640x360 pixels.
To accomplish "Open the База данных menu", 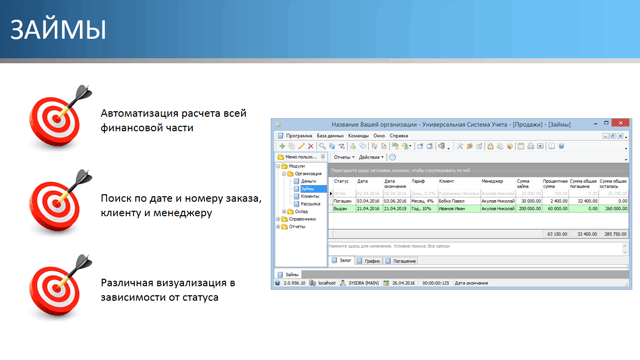I will 330,136.
